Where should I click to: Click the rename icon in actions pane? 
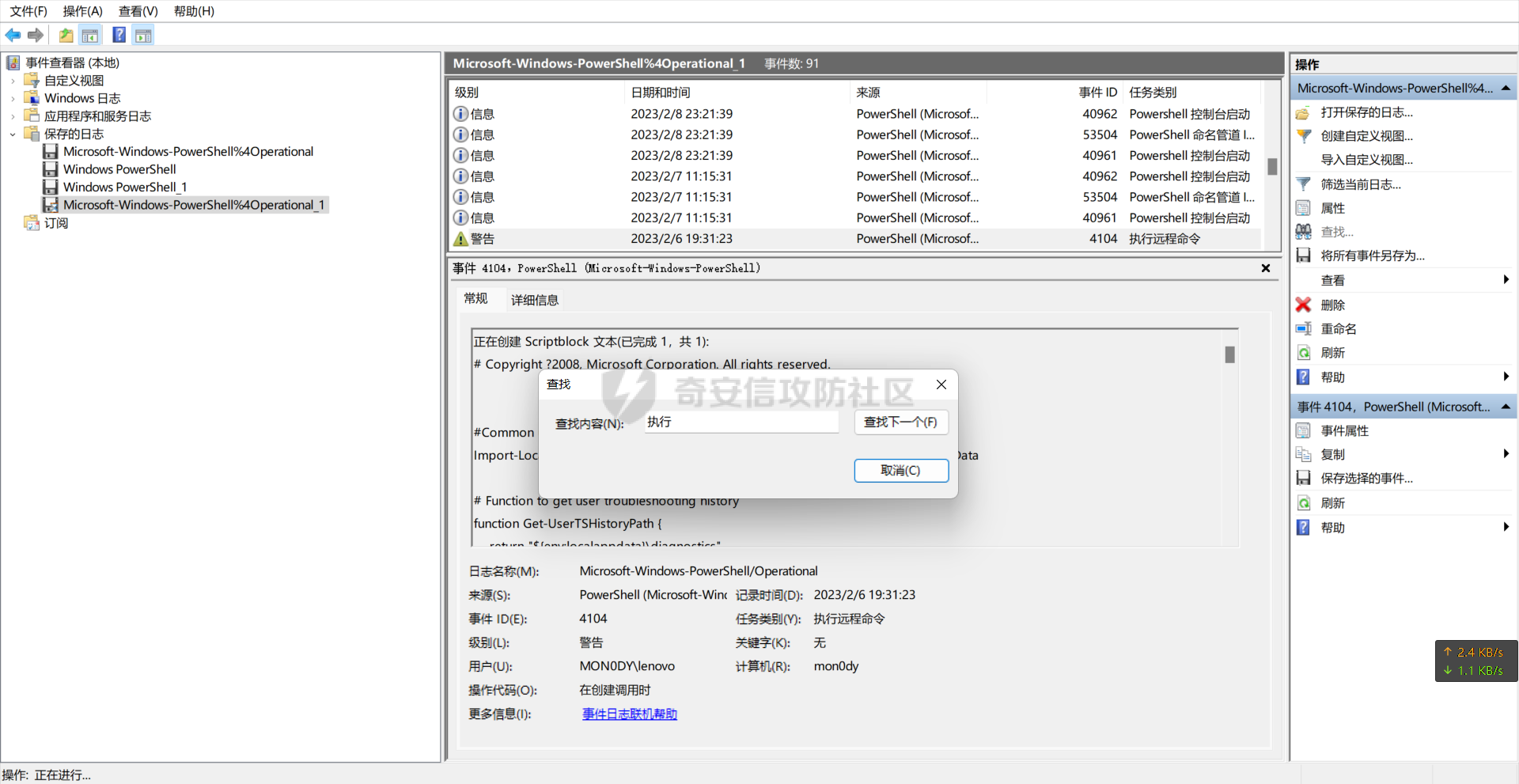[x=1303, y=328]
